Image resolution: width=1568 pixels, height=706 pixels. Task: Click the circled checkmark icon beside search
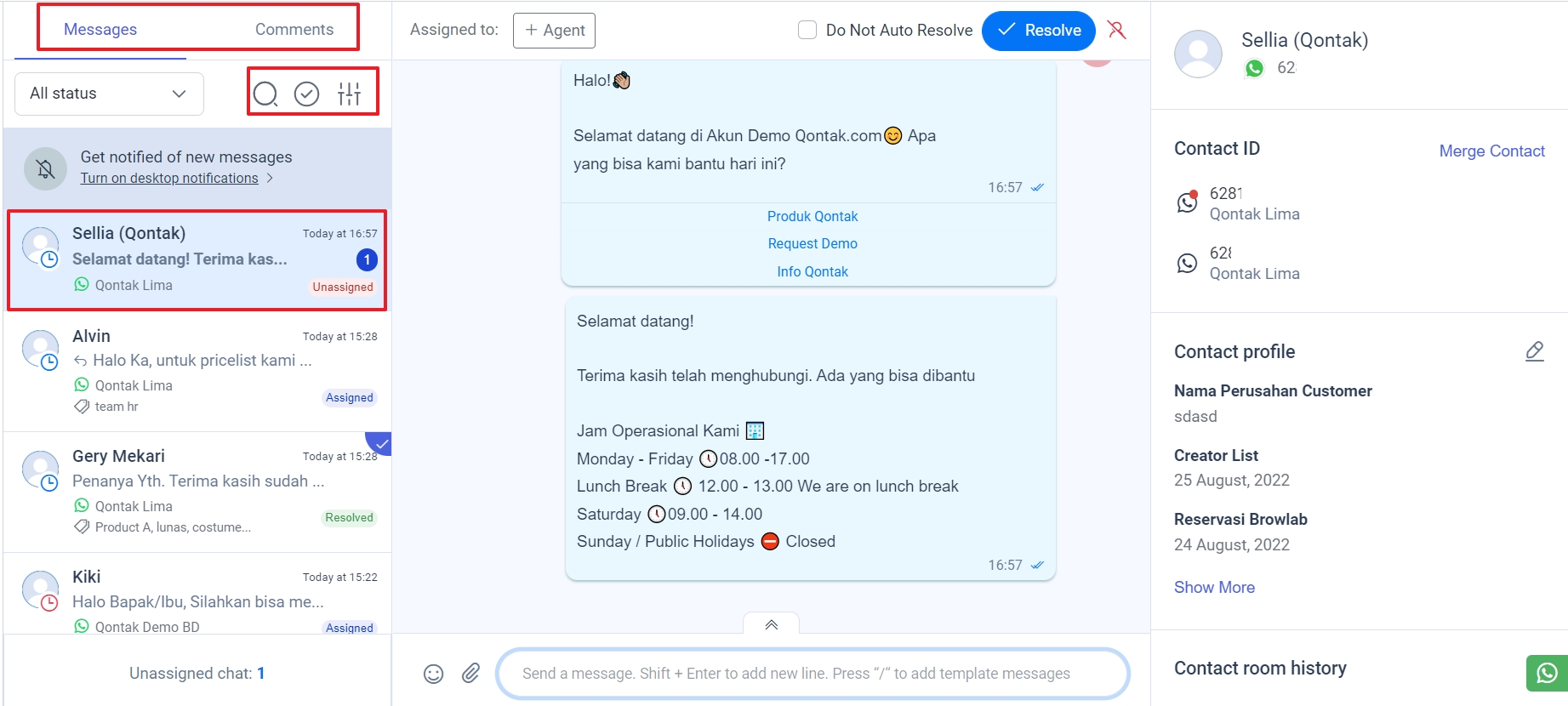(306, 94)
